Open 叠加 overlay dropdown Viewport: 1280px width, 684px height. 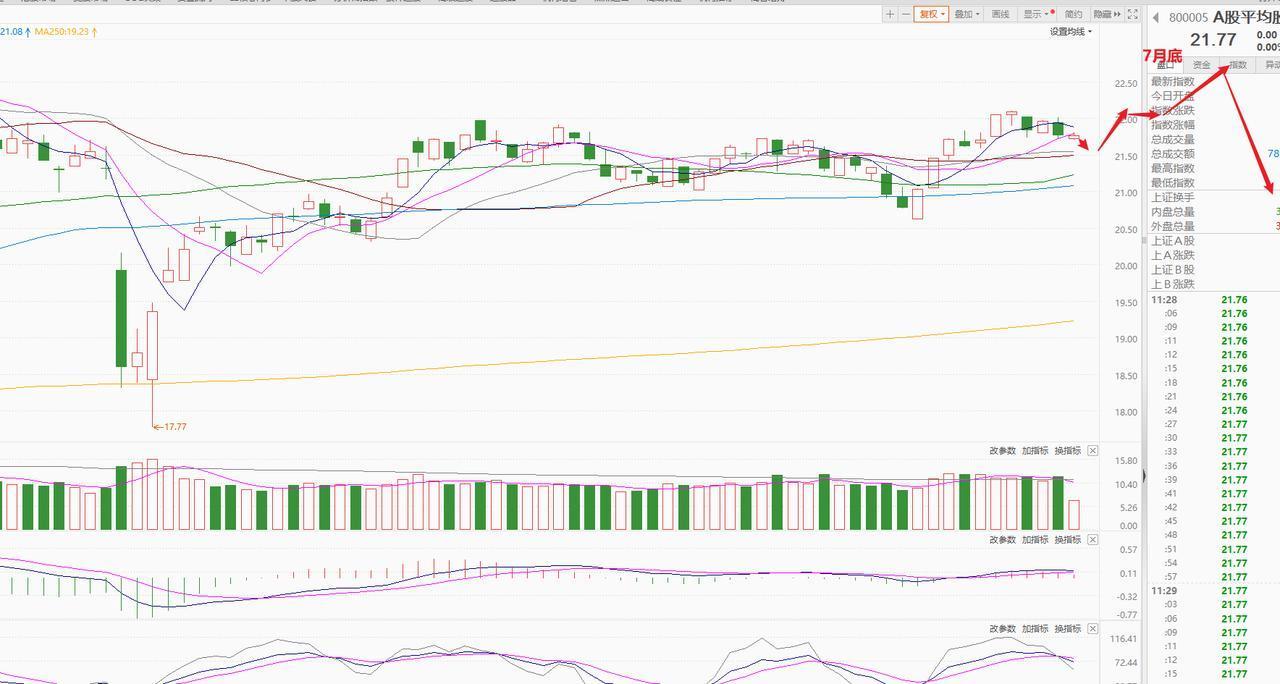pos(966,14)
